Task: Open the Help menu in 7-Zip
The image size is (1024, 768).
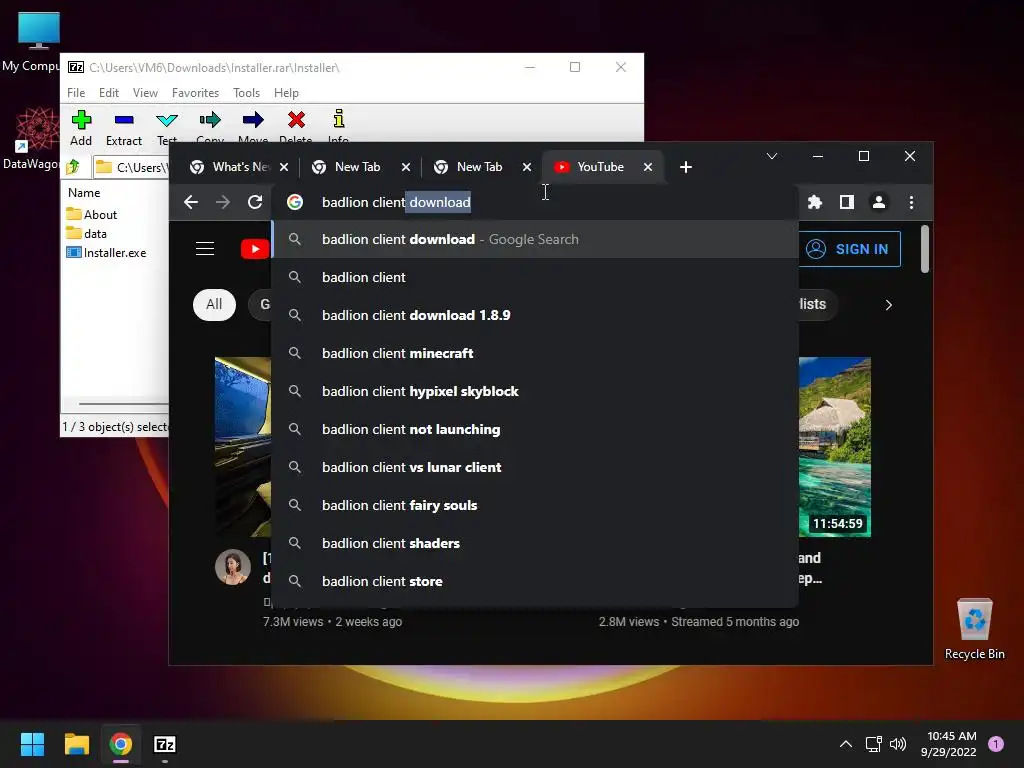Action: pos(286,93)
